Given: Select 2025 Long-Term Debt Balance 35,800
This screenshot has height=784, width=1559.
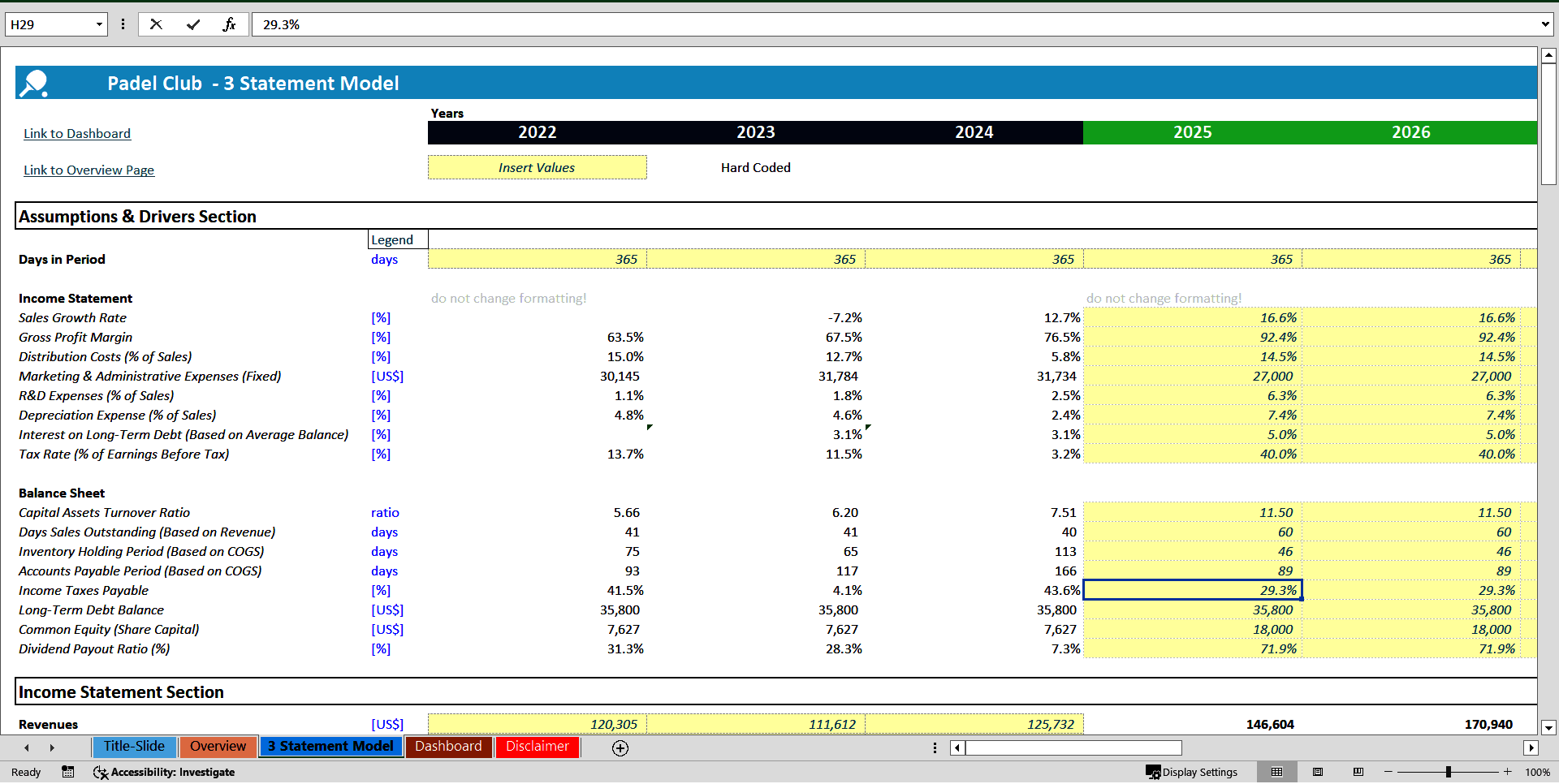Looking at the screenshot, I should click(x=1192, y=610).
